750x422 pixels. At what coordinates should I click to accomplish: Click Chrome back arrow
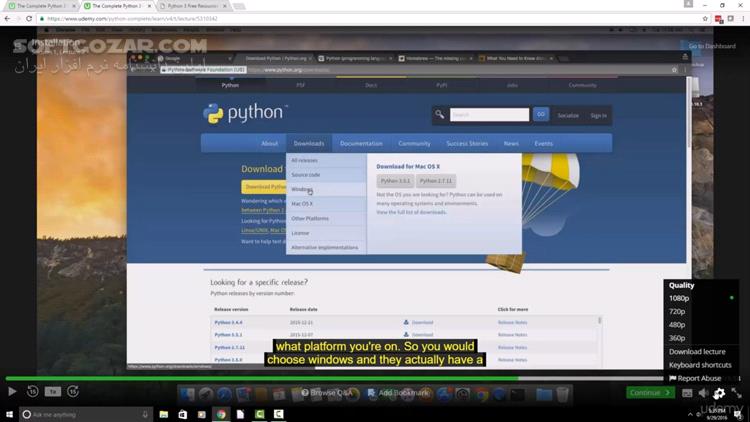(7, 18)
